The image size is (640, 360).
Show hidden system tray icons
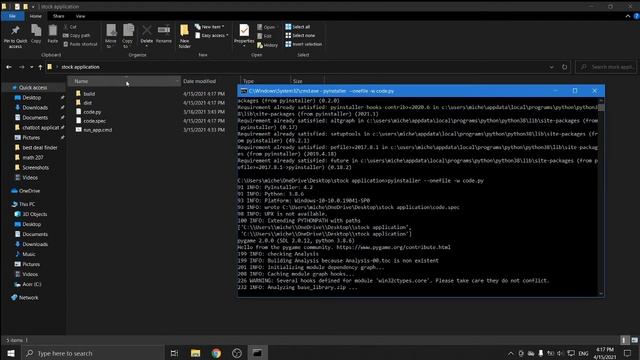(510, 353)
